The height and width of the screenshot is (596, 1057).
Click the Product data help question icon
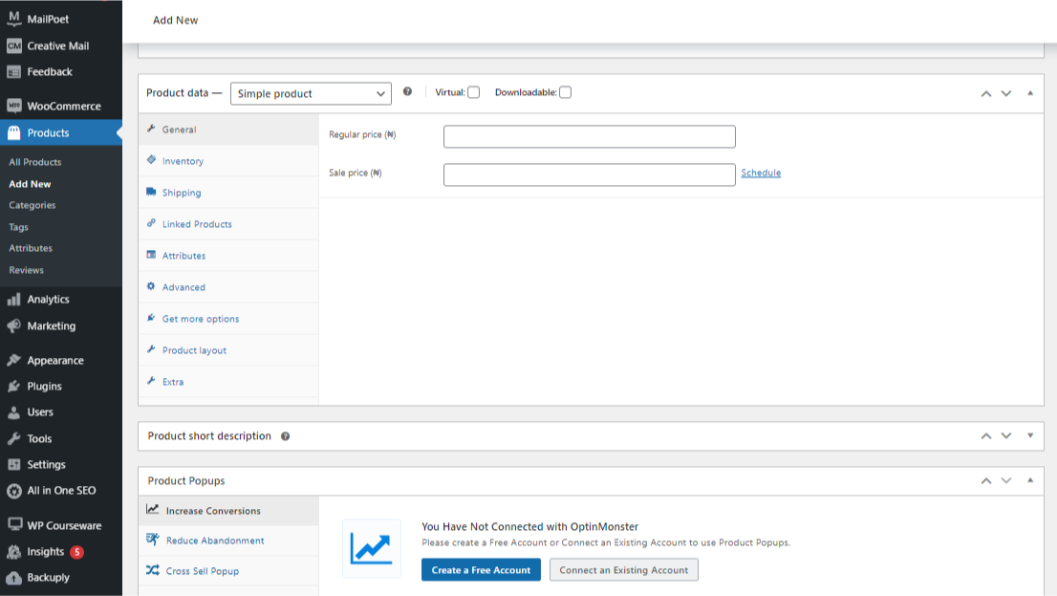point(407,92)
